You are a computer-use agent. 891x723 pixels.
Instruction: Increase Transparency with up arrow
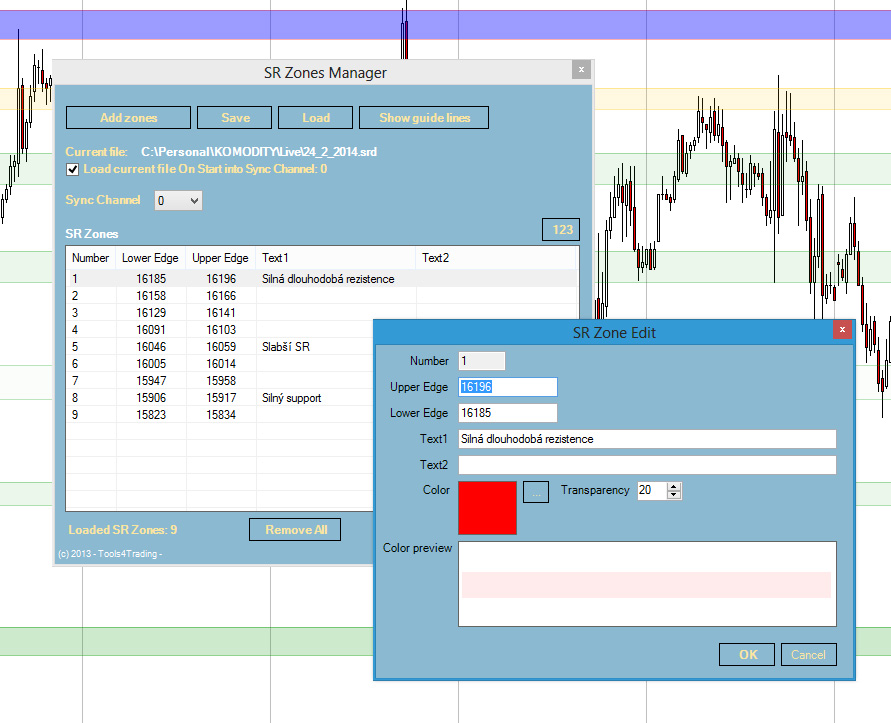674,487
